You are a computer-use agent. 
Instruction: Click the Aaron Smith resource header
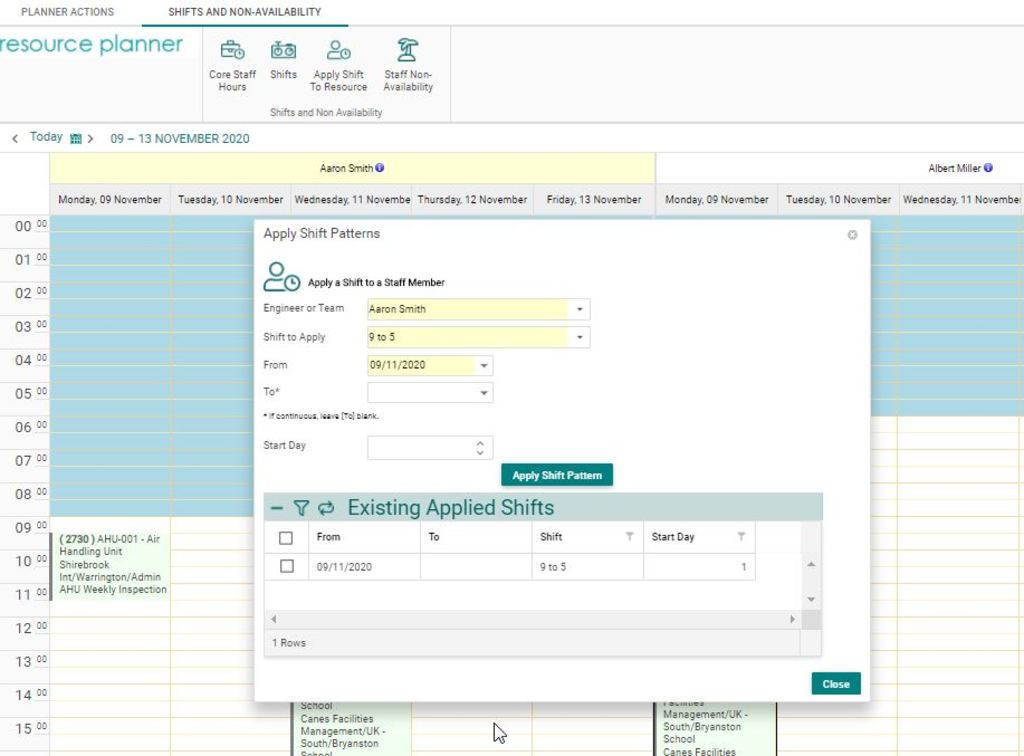pos(353,168)
